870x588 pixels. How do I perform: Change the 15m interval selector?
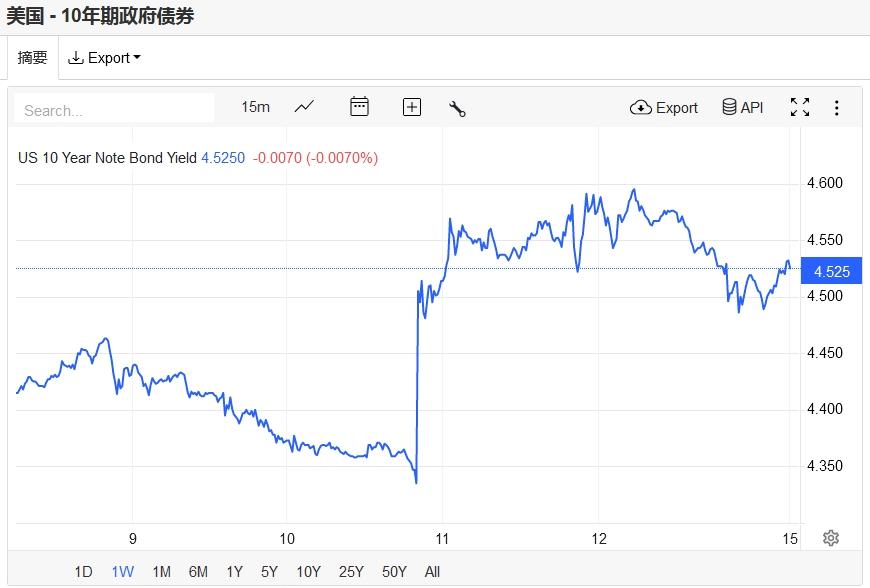(x=255, y=107)
